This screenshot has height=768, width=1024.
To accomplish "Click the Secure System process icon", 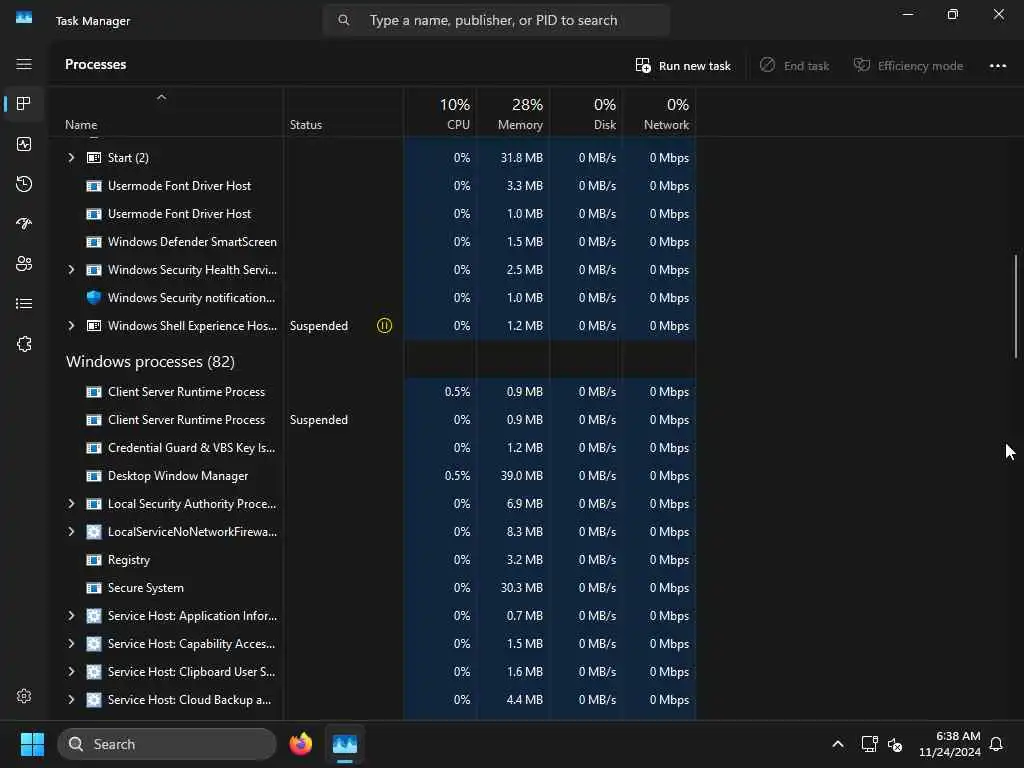I will 94,588.
